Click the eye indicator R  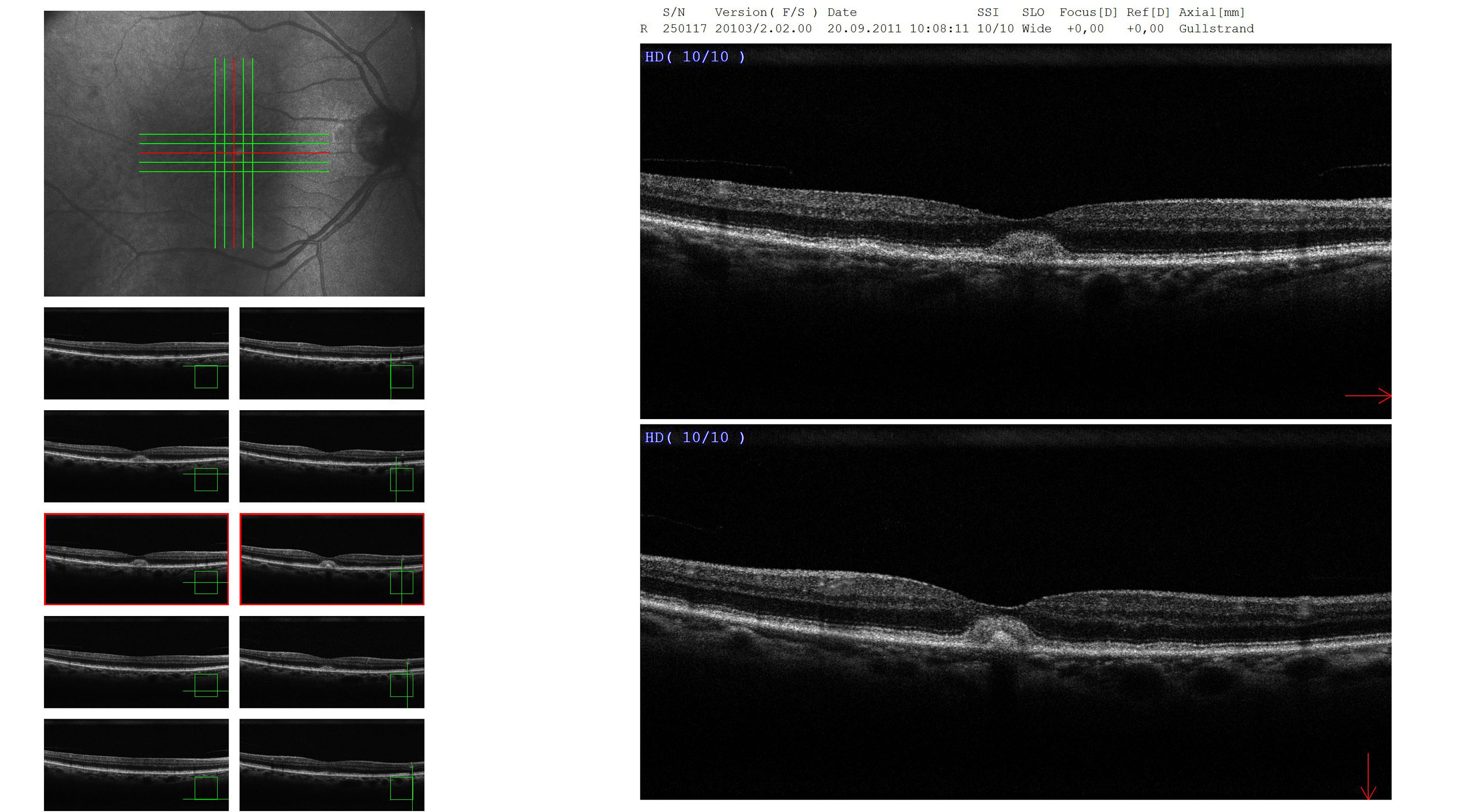click(644, 29)
